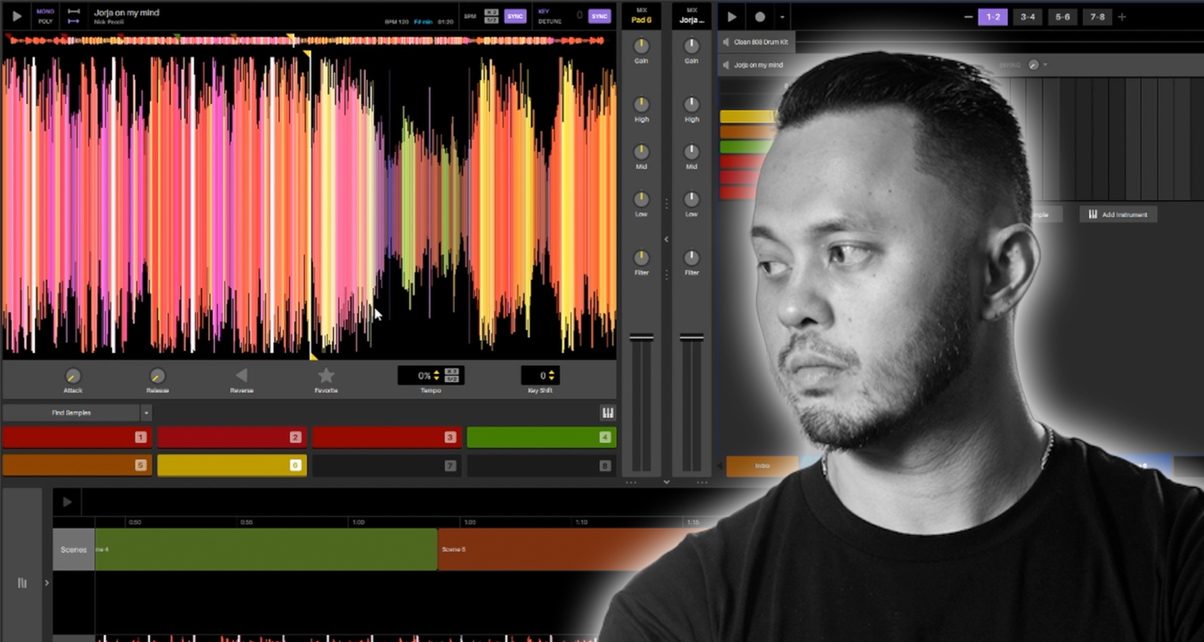Click the record button in sequencer
This screenshot has height=642, width=1204.
coord(760,17)
